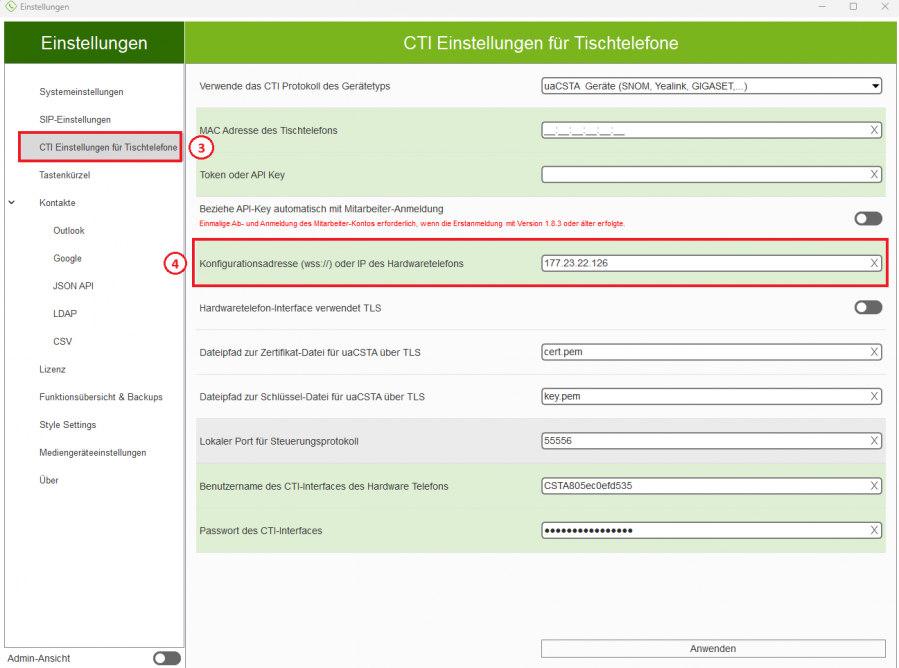Clear the Lokaler Port 55556 field

click(875, 440)
